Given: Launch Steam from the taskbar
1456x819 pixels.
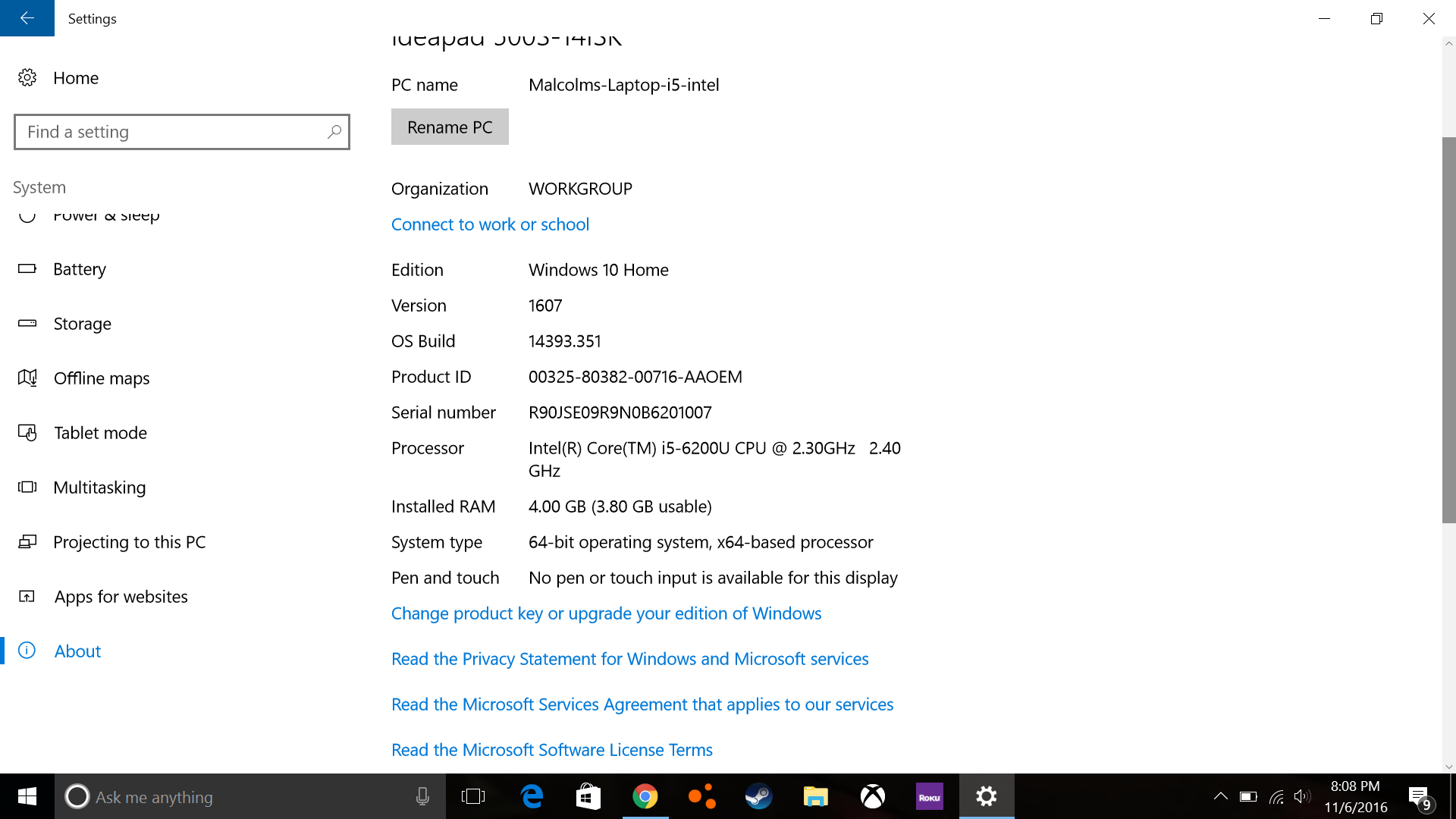Looking at the screenshot, I should (759, 796).
